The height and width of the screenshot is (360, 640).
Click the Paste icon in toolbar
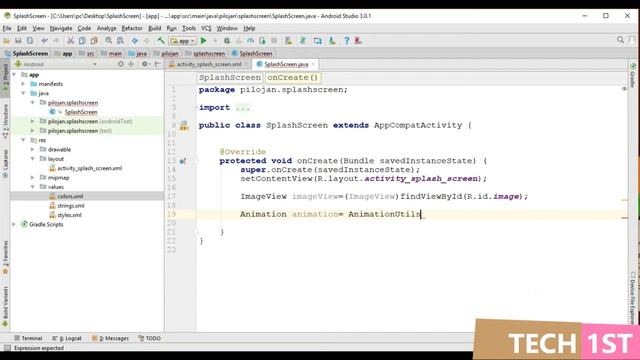click(94, 41)
